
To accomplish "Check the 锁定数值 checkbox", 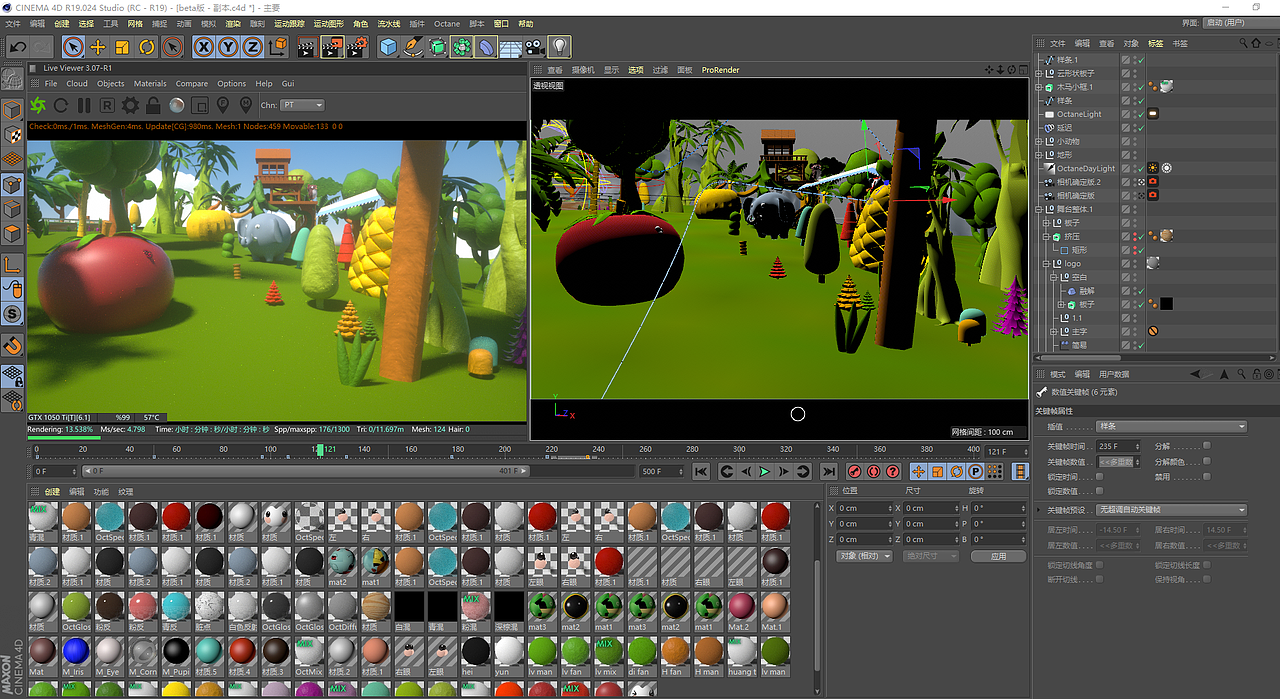I will click(1100, 492).
